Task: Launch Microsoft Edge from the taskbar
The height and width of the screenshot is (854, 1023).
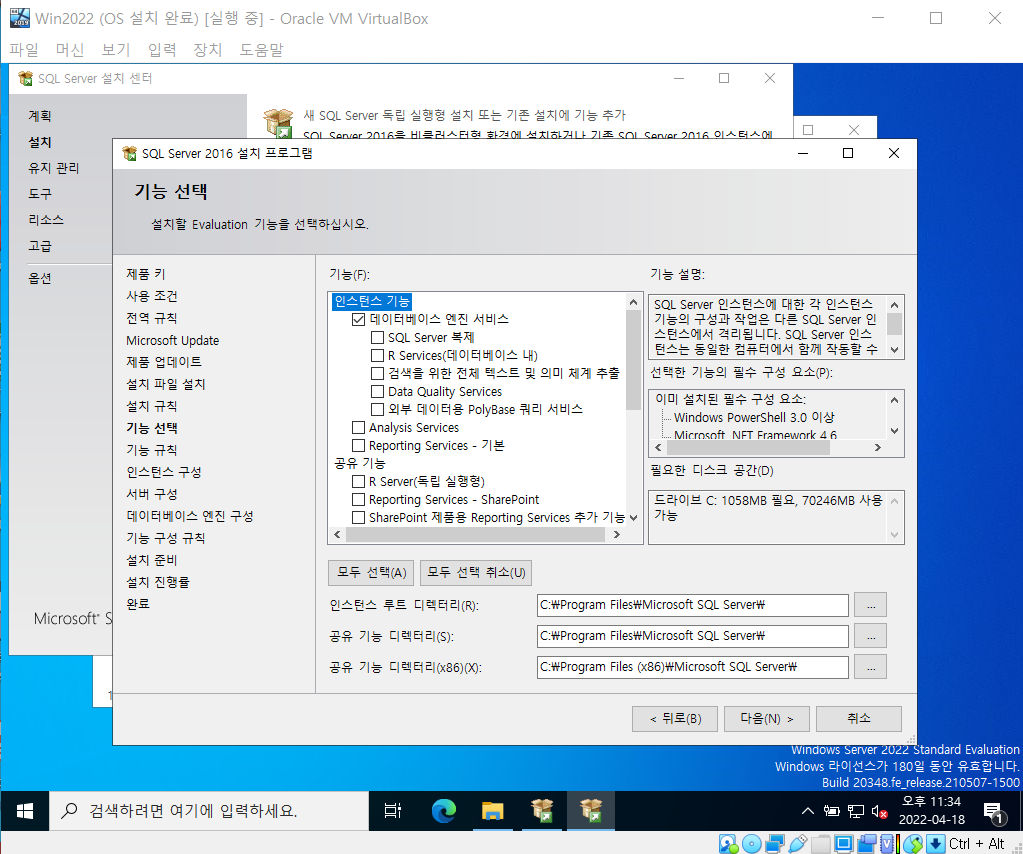Action: 444,811
